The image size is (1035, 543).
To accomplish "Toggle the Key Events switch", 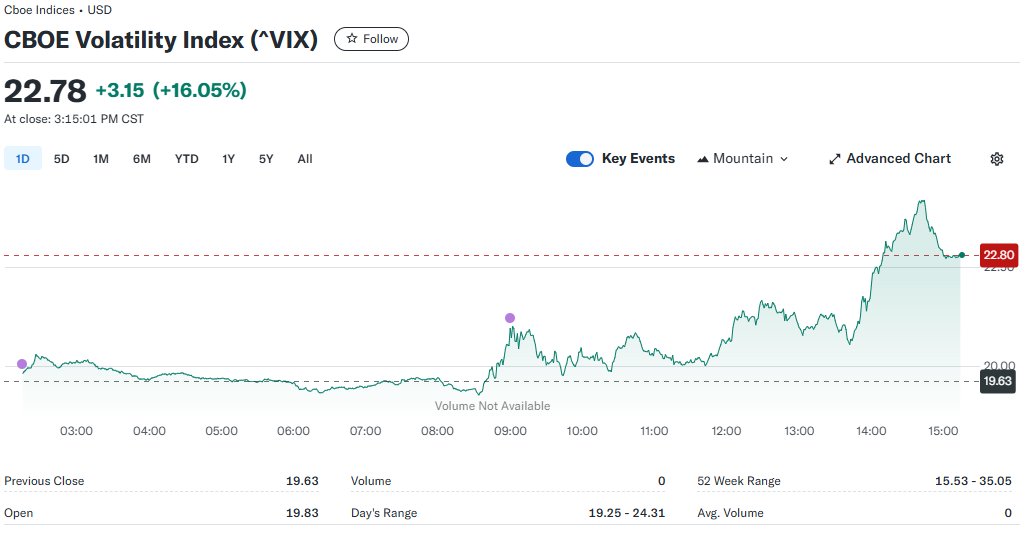I will click(580, 159).
